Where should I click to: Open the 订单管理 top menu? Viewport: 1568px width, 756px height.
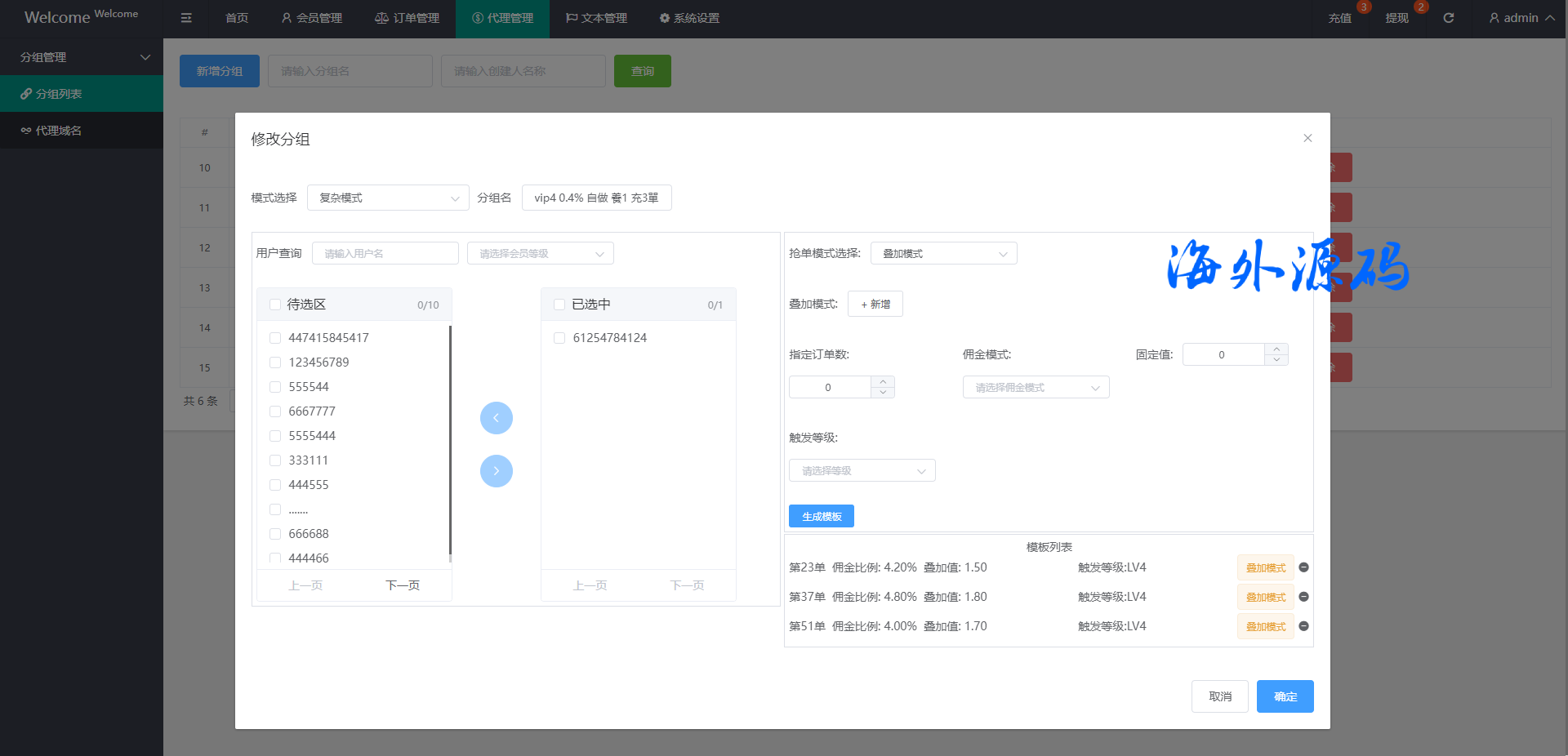coord(407,18)
